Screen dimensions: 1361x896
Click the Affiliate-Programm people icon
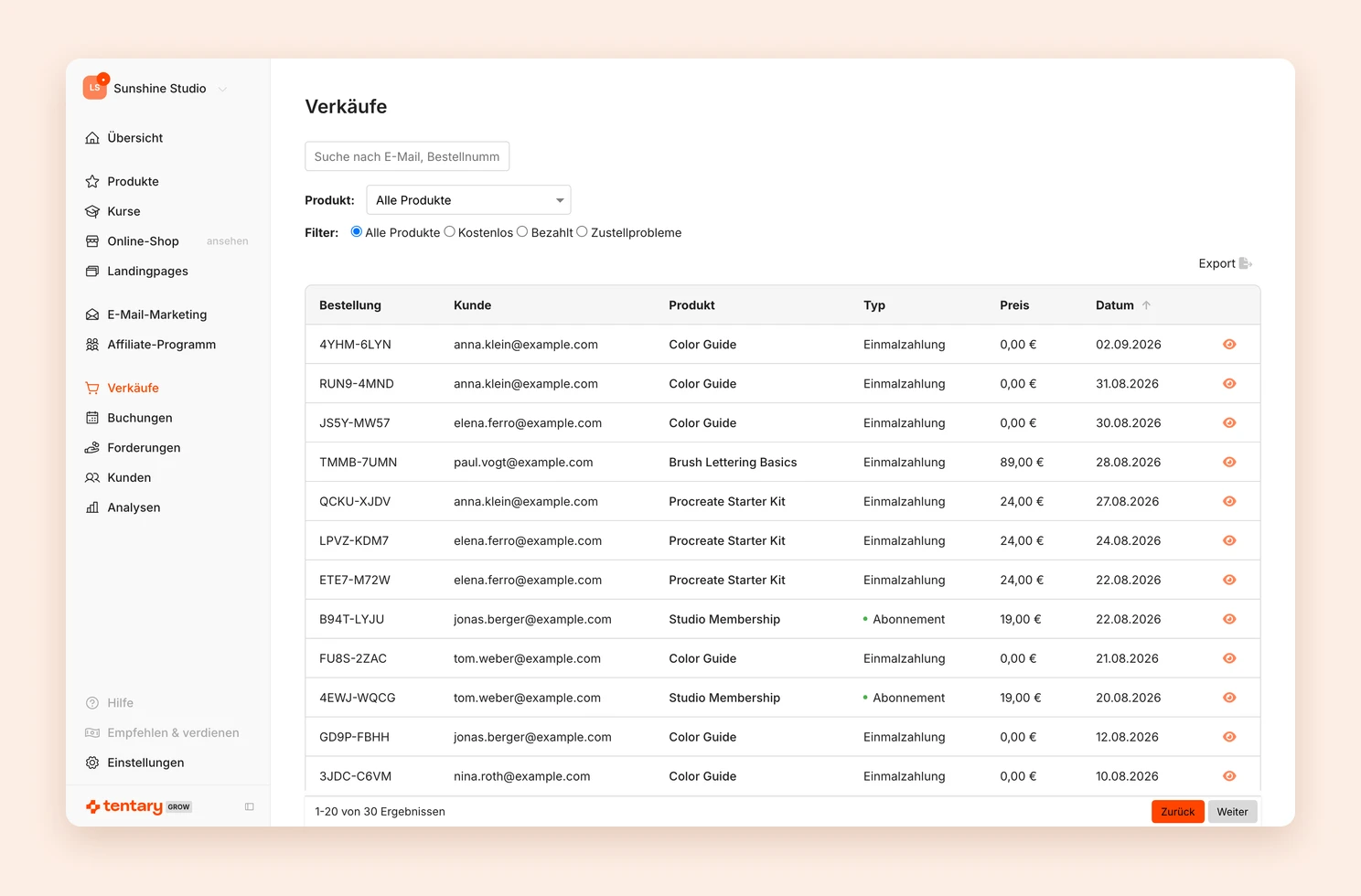[x=92, y=345]
